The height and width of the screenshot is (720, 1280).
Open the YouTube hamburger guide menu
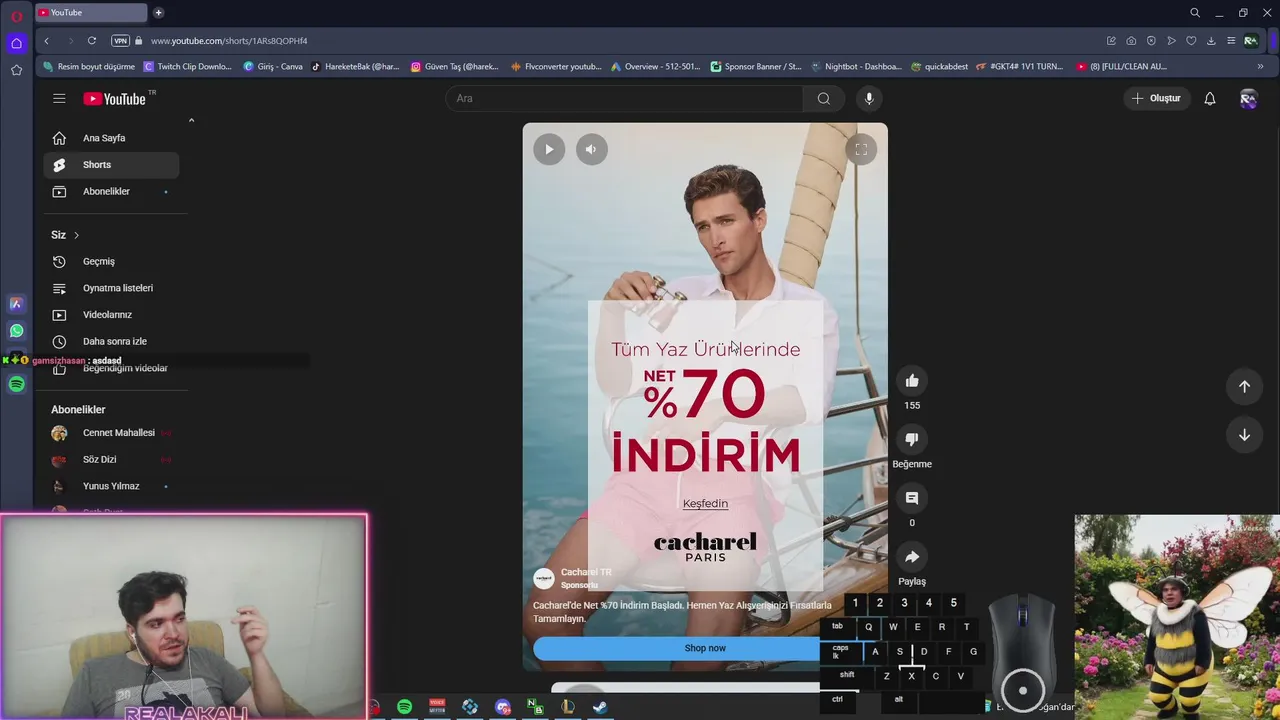click(59, 98)
